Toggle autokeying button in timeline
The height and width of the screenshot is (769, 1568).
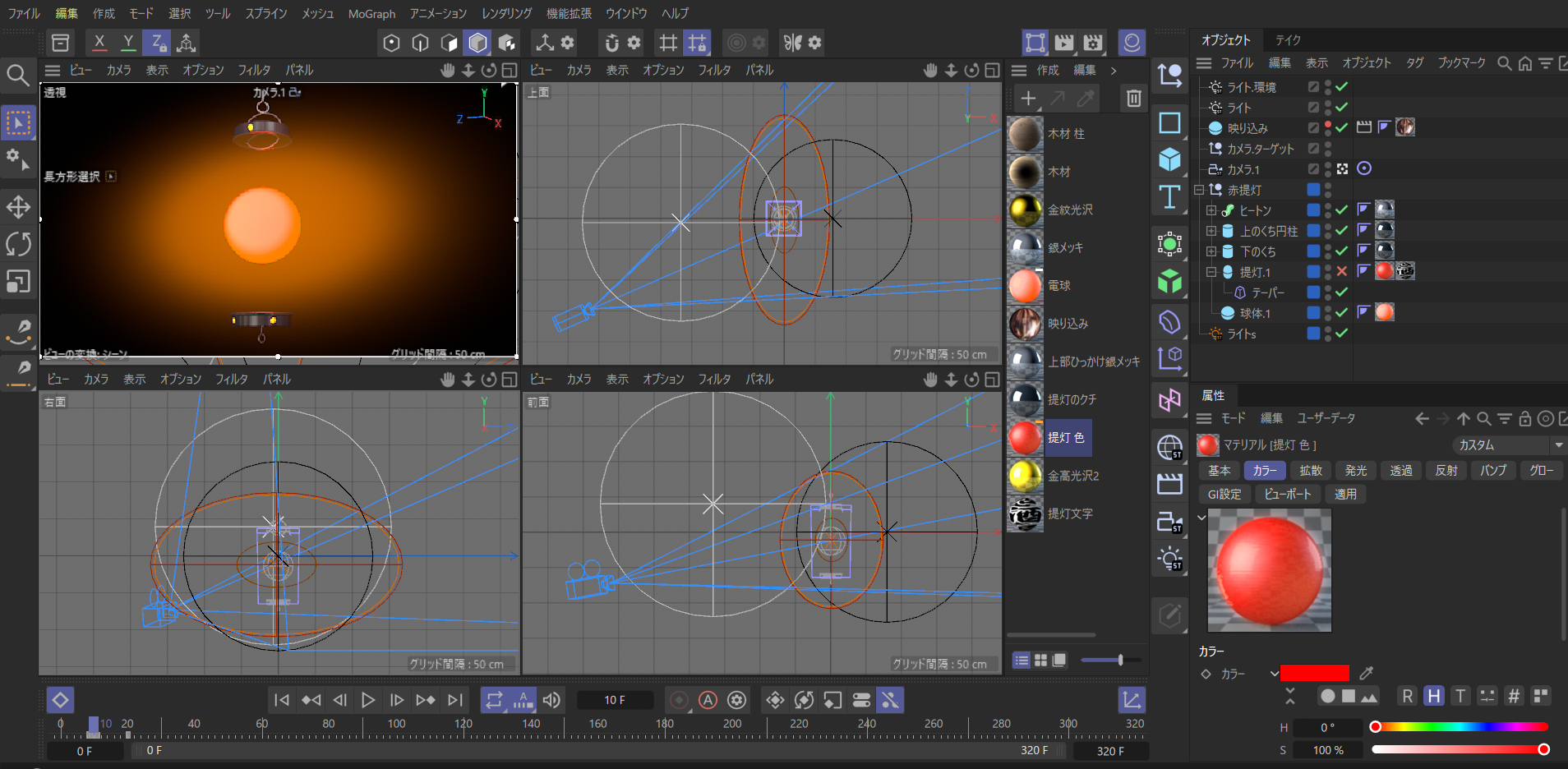[x=708, y=700]
